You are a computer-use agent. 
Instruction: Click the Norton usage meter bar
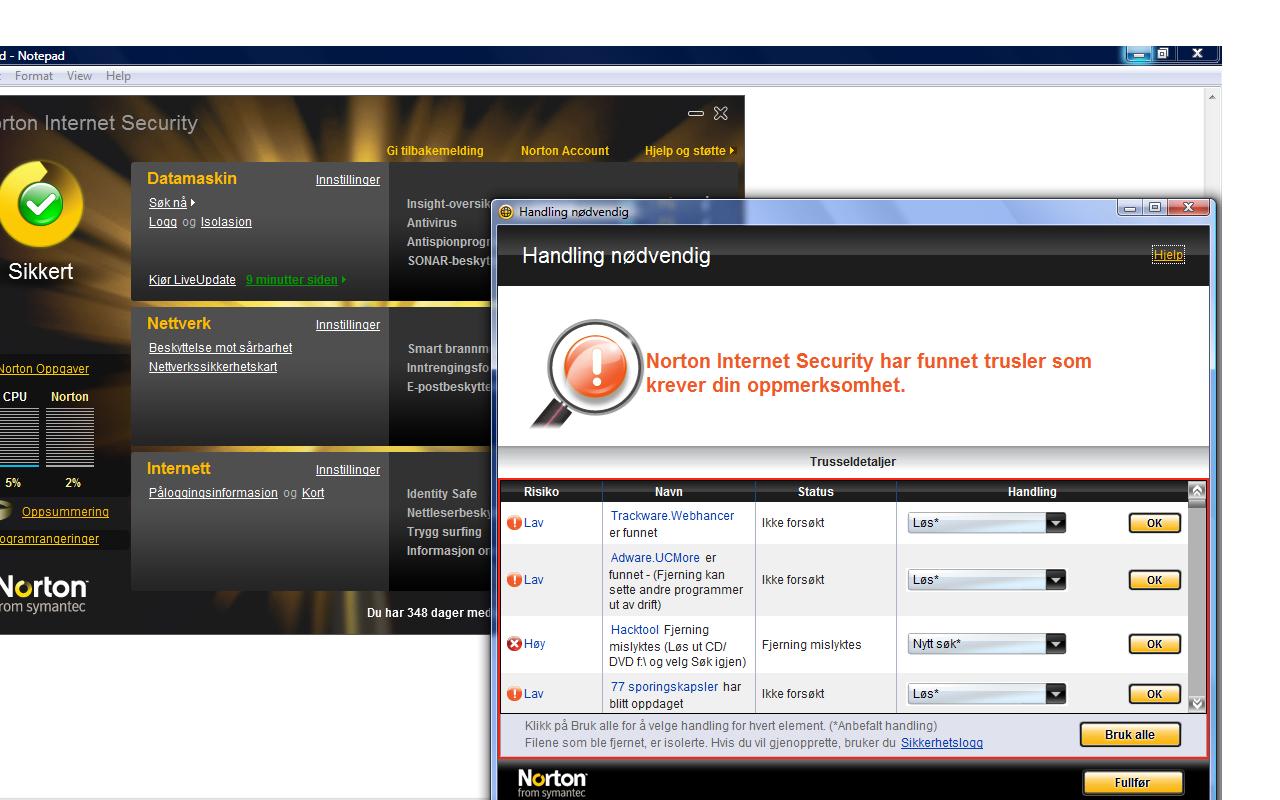70,437
